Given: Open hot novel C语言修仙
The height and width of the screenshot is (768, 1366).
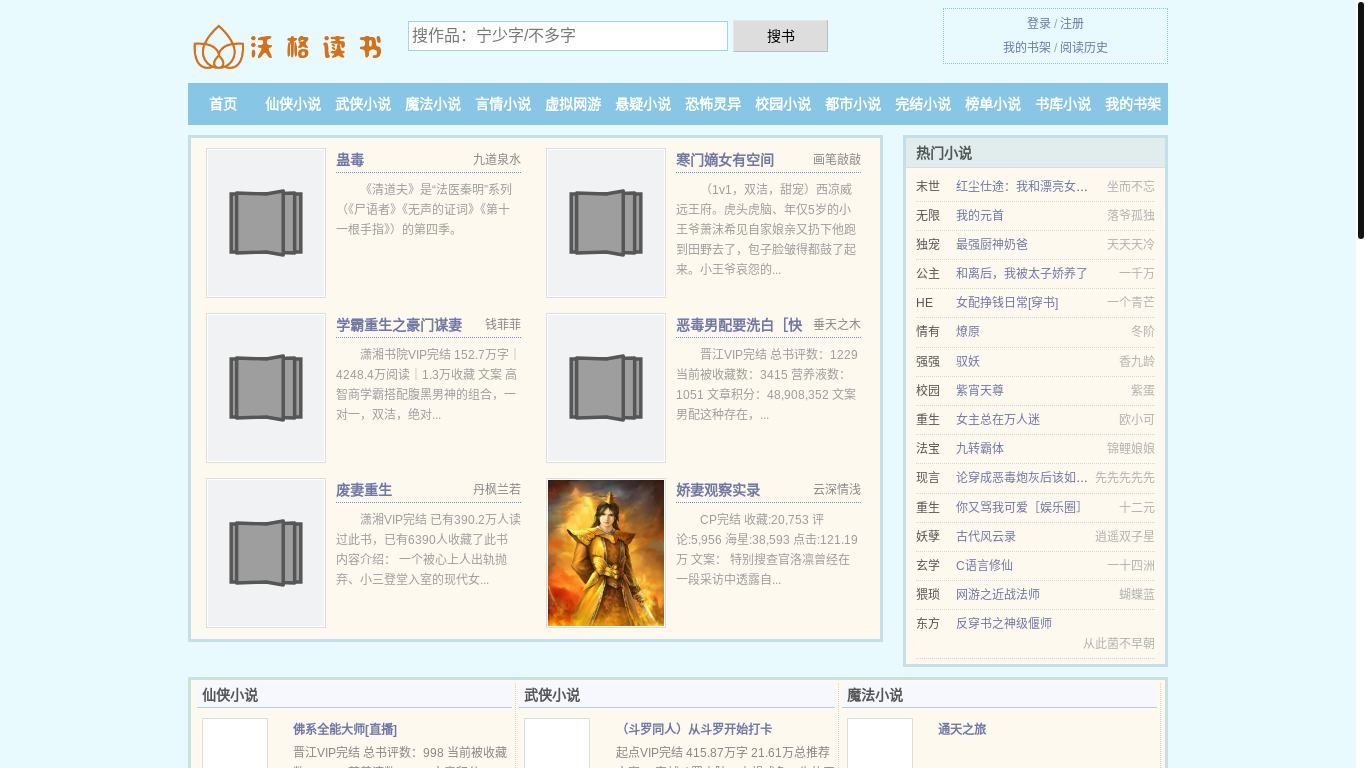Looking at the screenshot, I should tap(984, 565).
